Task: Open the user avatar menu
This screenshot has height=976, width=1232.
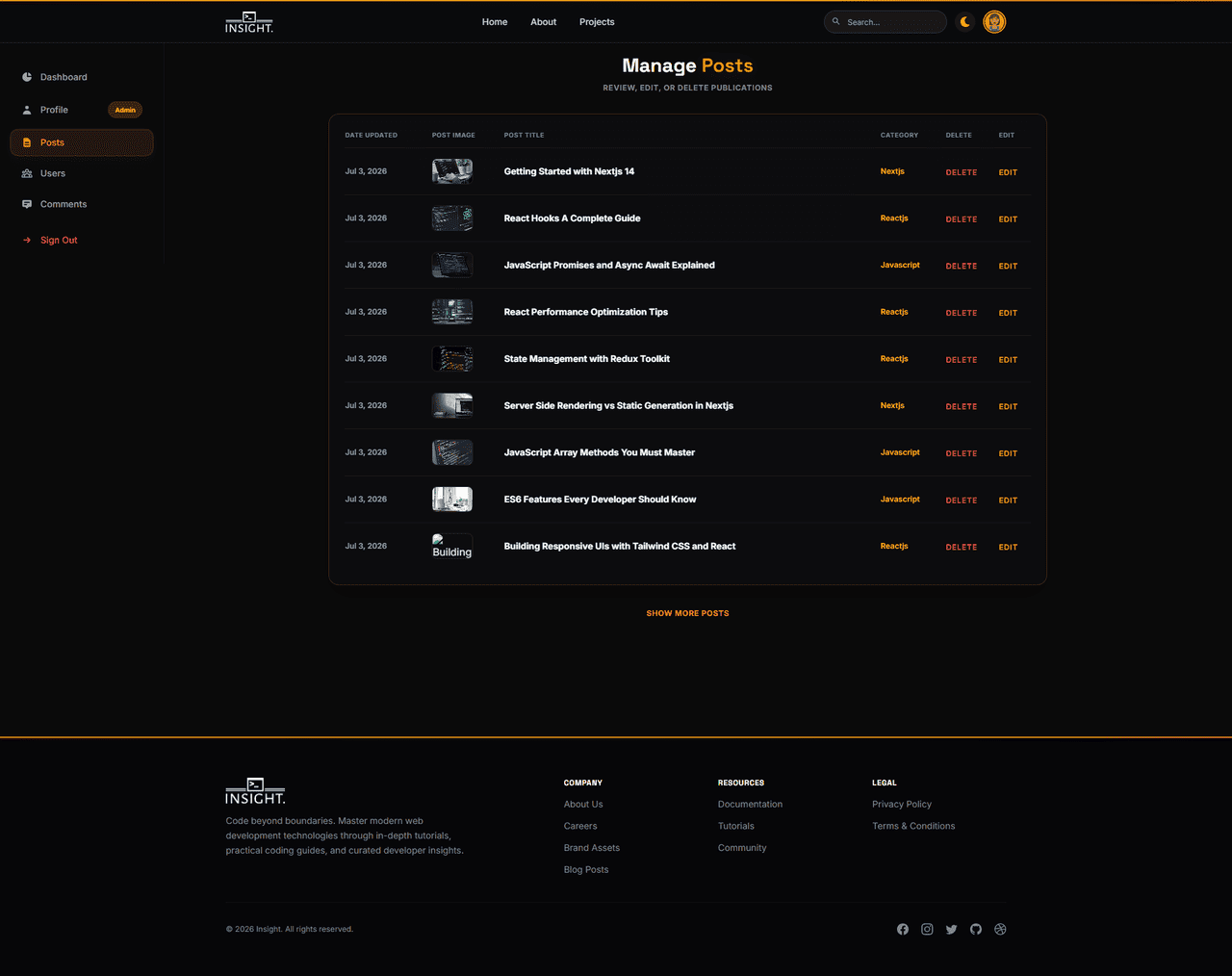Action: [x=994, y=21]
